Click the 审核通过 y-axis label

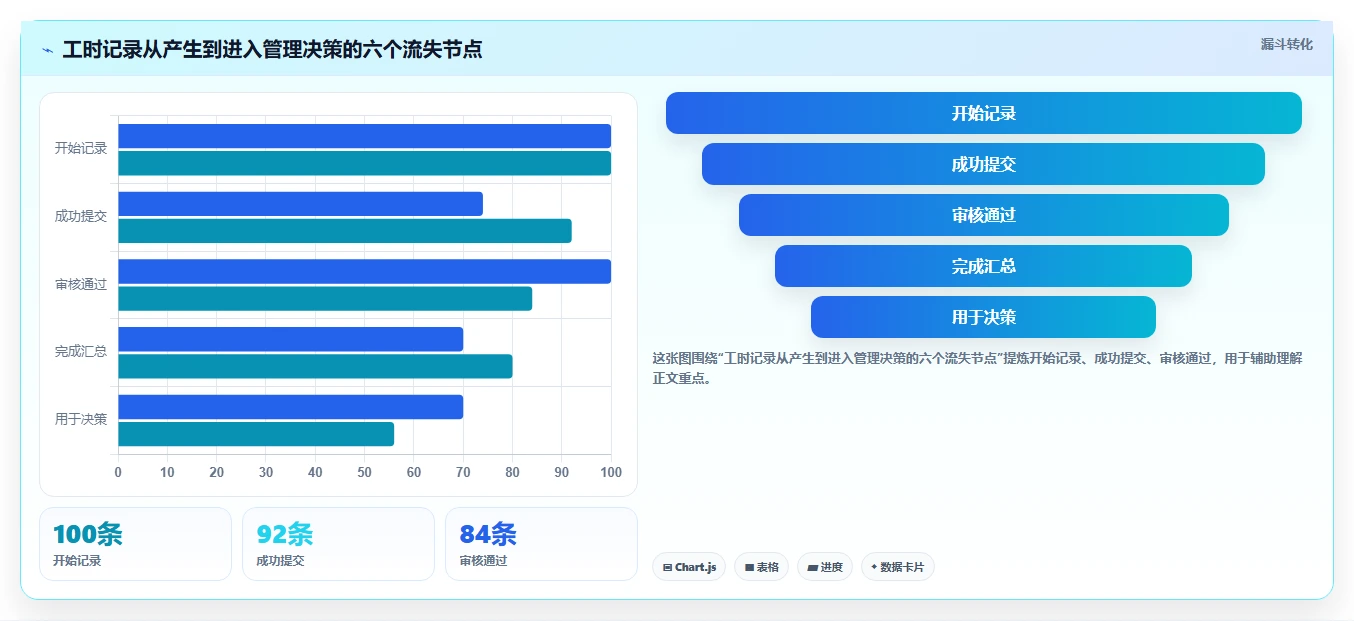pos(81,284)
